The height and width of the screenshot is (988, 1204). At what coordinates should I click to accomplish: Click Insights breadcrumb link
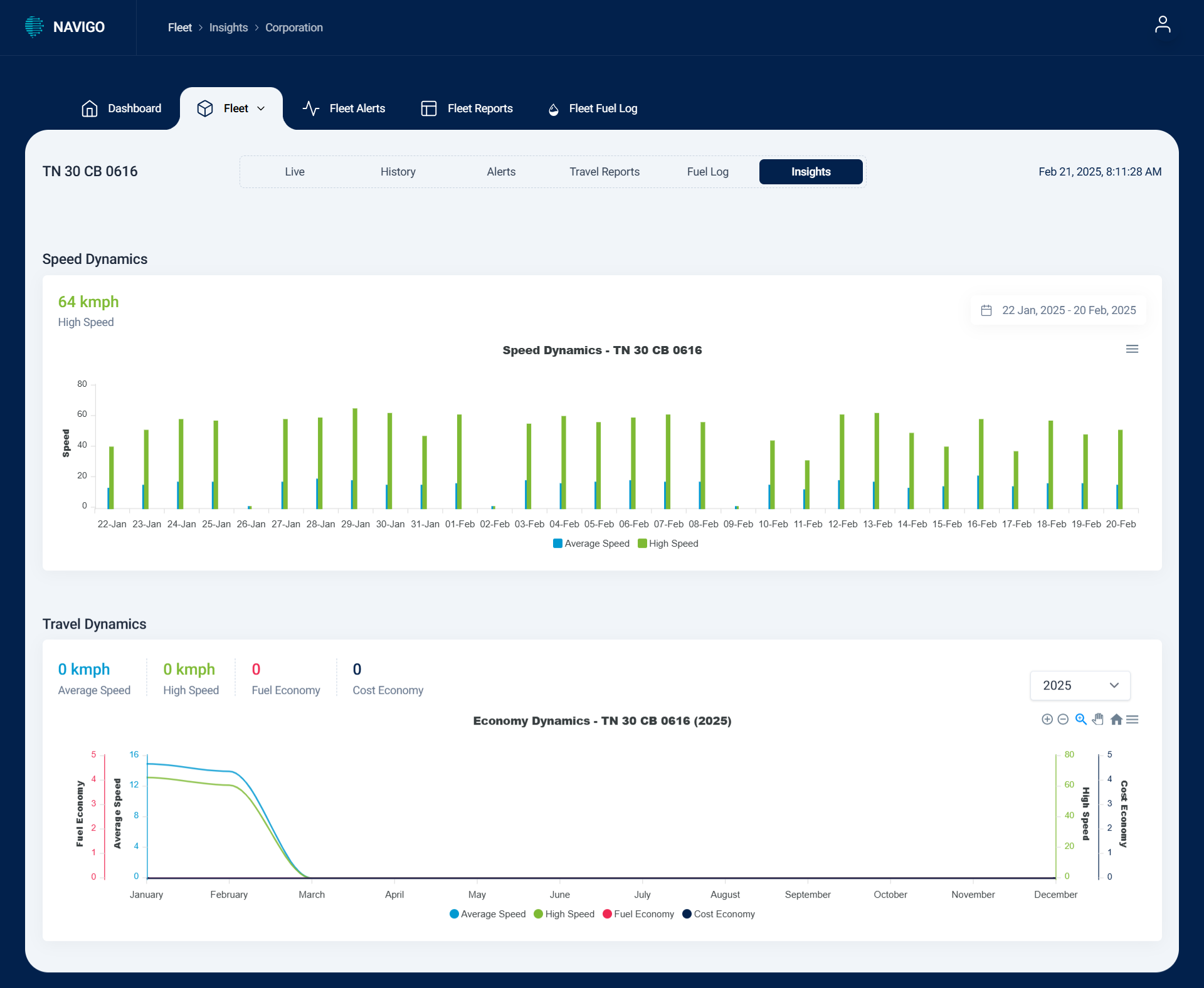(x=228, y=28)
